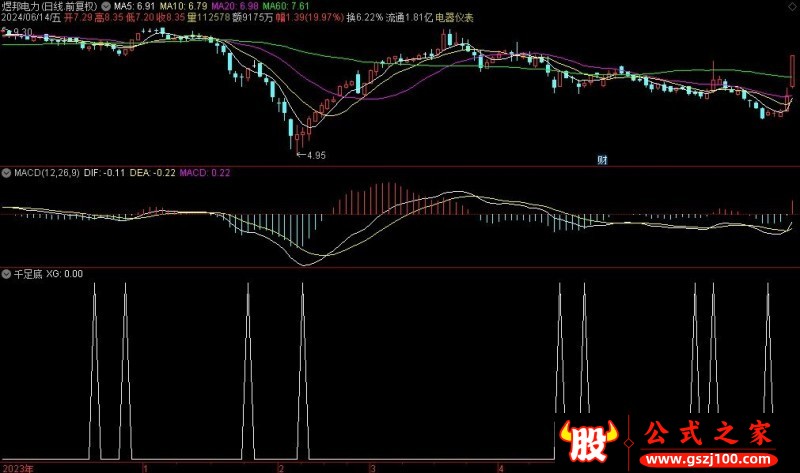Click the blue 财 financial marker

[x=602, y=159]
